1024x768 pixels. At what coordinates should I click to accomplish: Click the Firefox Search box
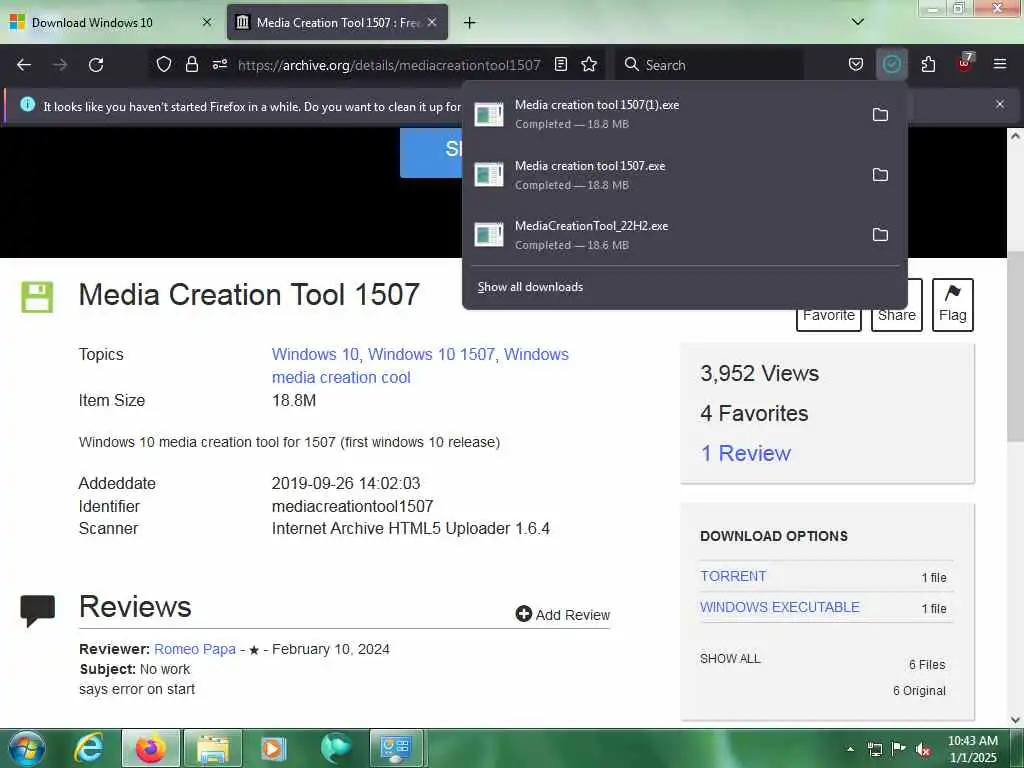click(x=709, y=65)
